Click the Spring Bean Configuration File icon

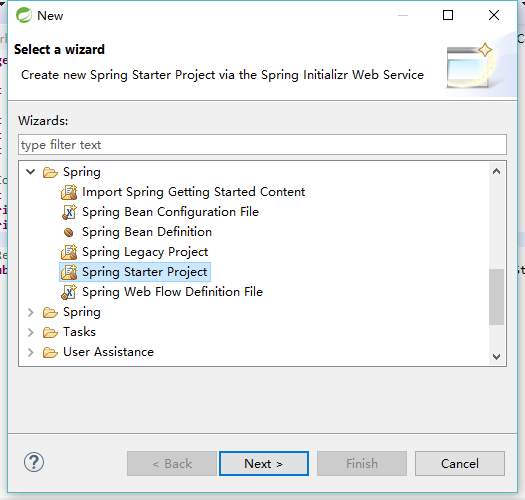point(69,212)
